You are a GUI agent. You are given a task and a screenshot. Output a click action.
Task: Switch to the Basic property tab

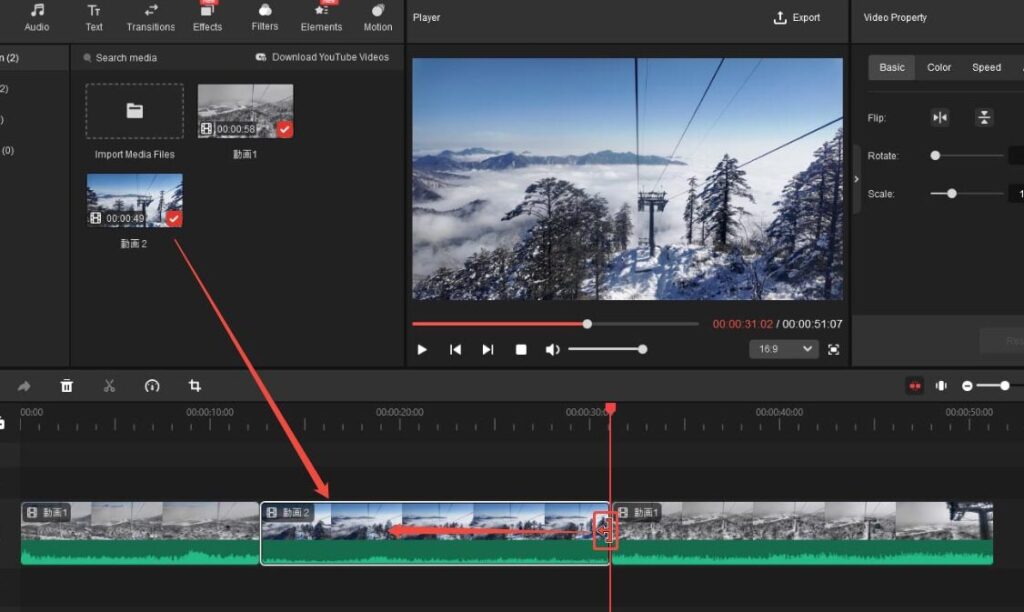(891, 67)
